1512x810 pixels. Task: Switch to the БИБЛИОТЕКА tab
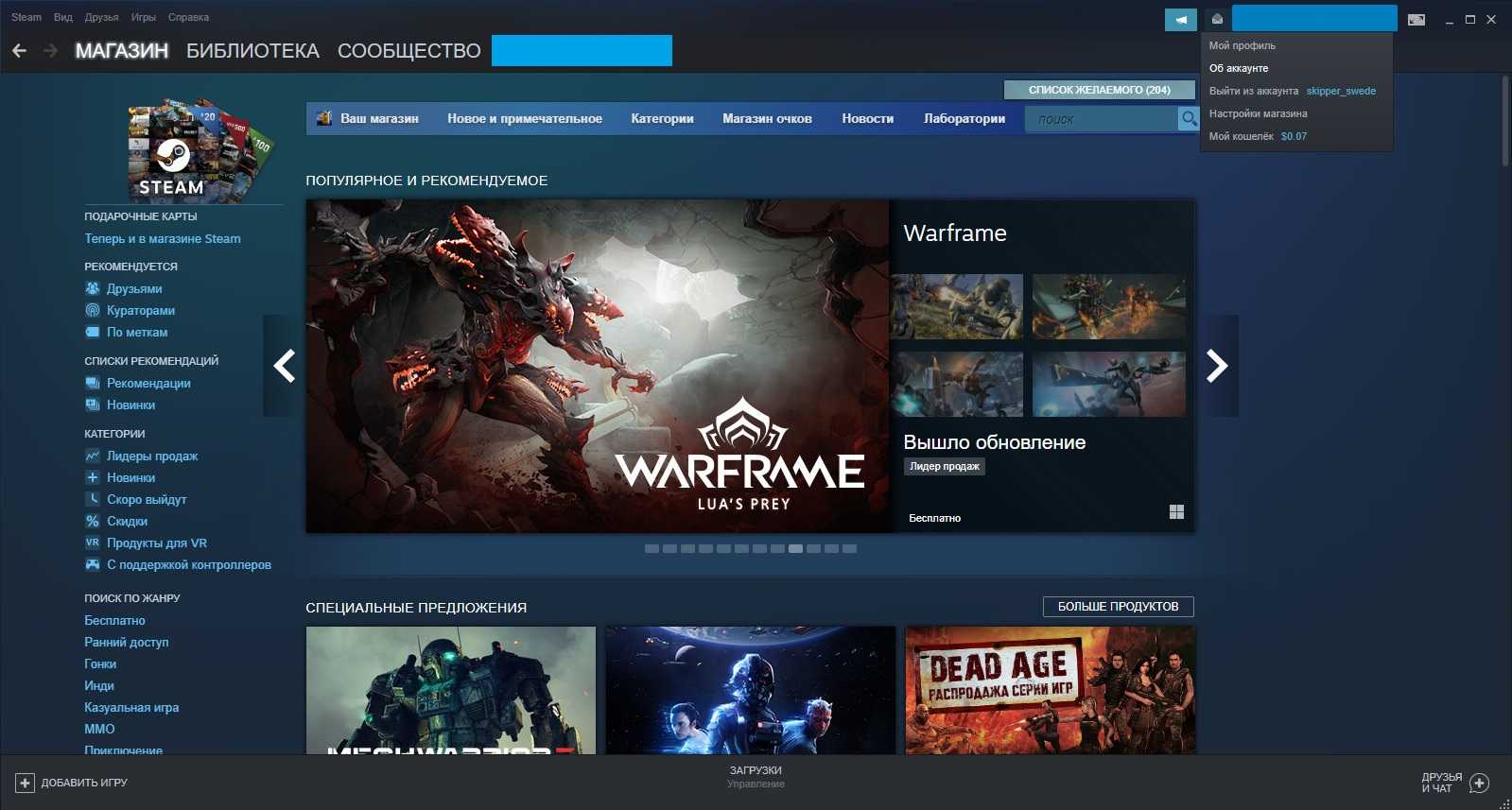[x=252, y=51]
